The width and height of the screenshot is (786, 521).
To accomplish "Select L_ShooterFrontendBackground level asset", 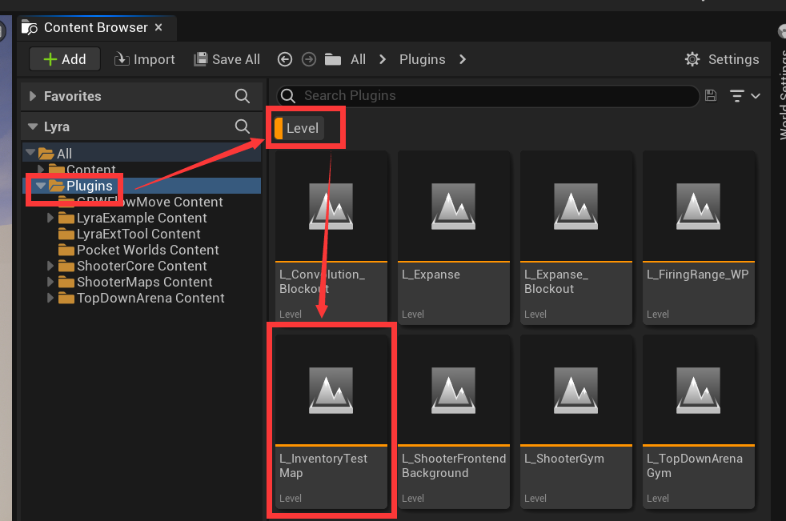I will click(x=454, y=422).
